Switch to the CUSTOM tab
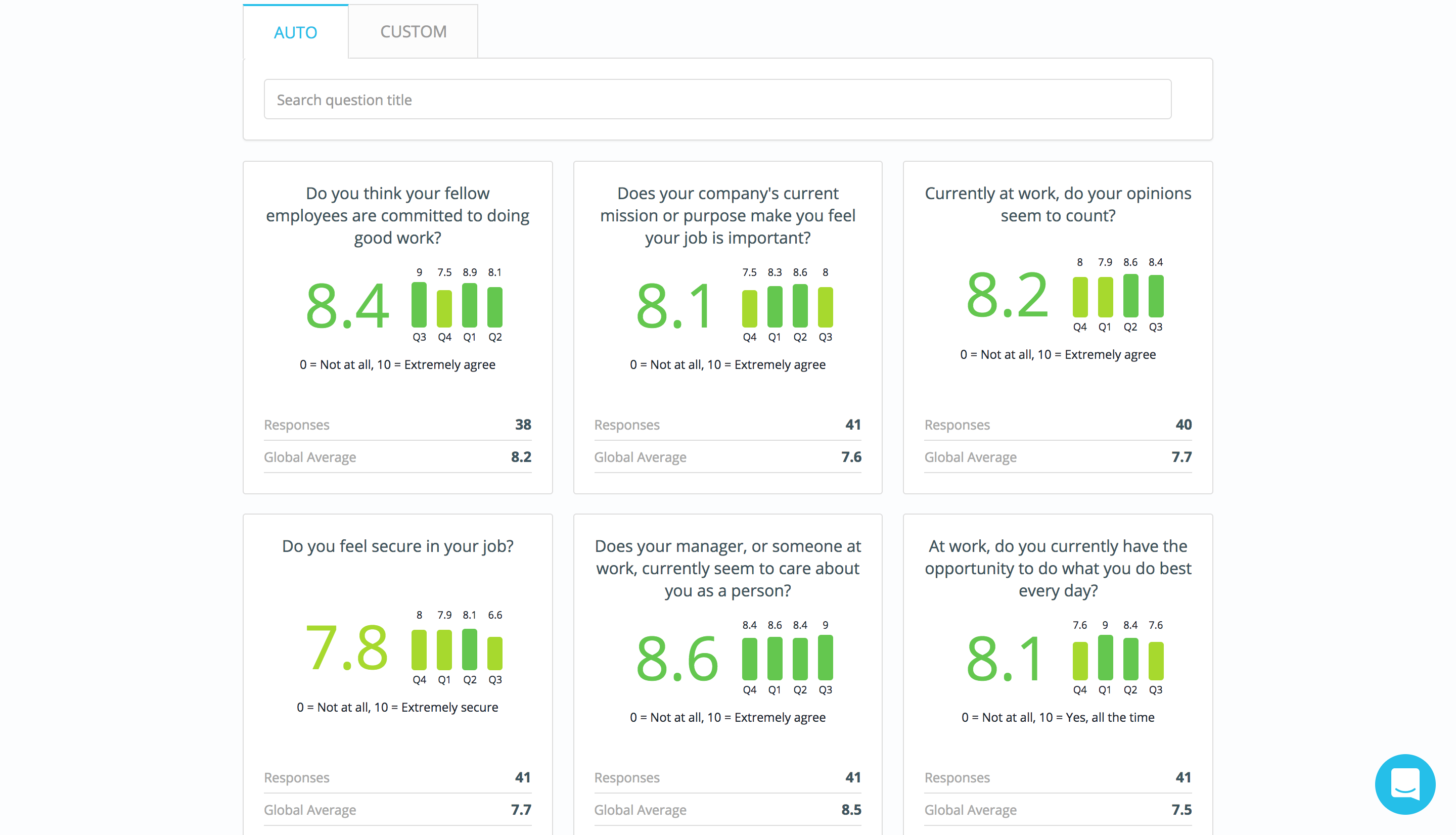1456x835 pixels. pos(413,31)
